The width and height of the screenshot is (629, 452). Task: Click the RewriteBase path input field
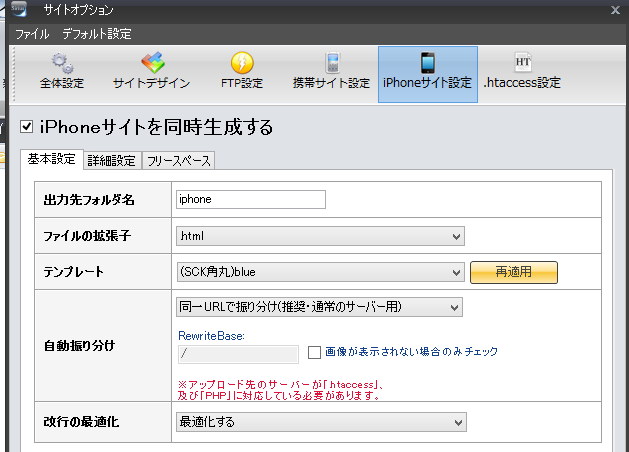click(x=238, y=354)
